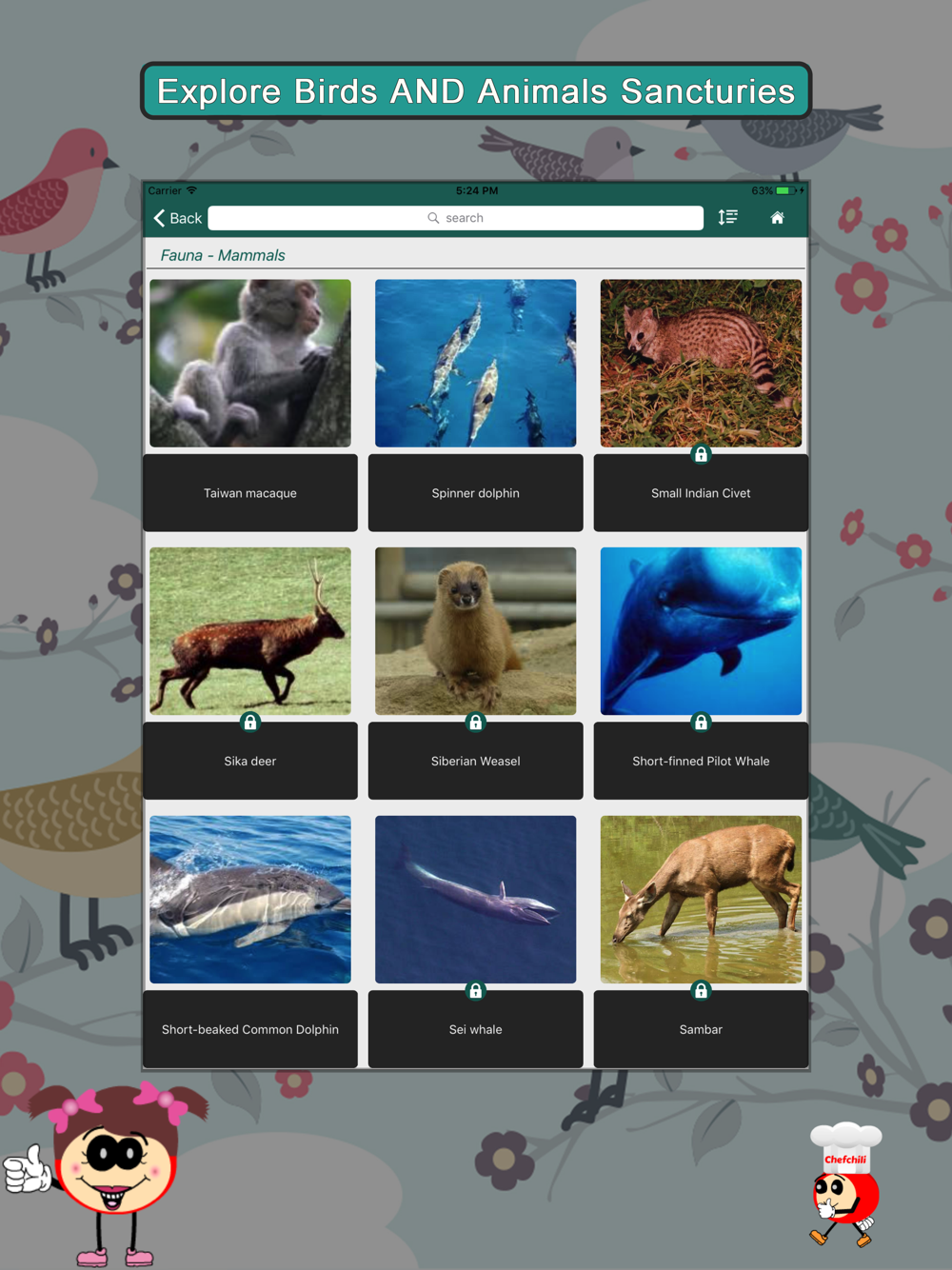952x1270 pixels.
Task: Select the Small Indian Civet label
Action: coord(701,493)
